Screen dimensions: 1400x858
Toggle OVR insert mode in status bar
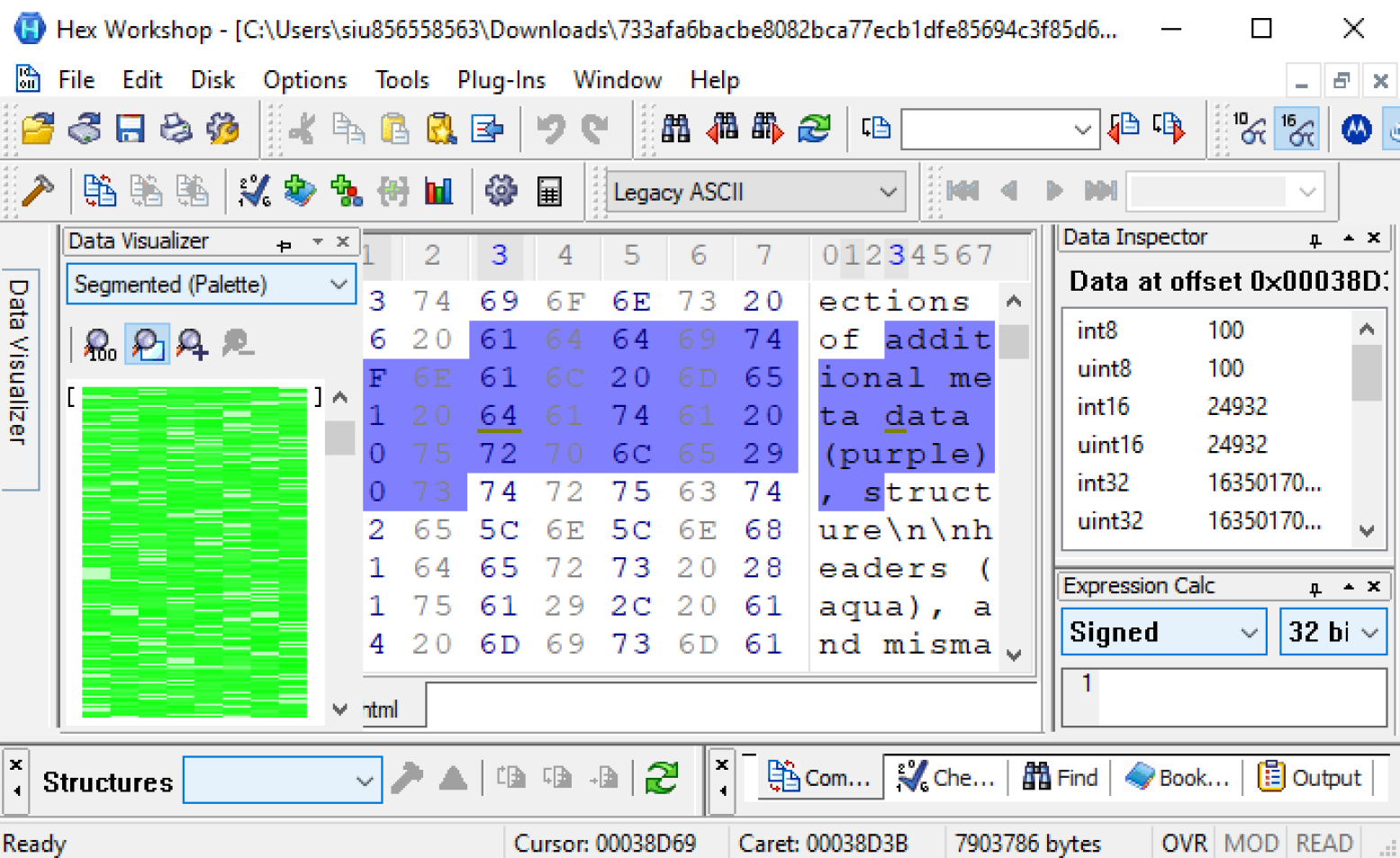tap(1183, 844)
